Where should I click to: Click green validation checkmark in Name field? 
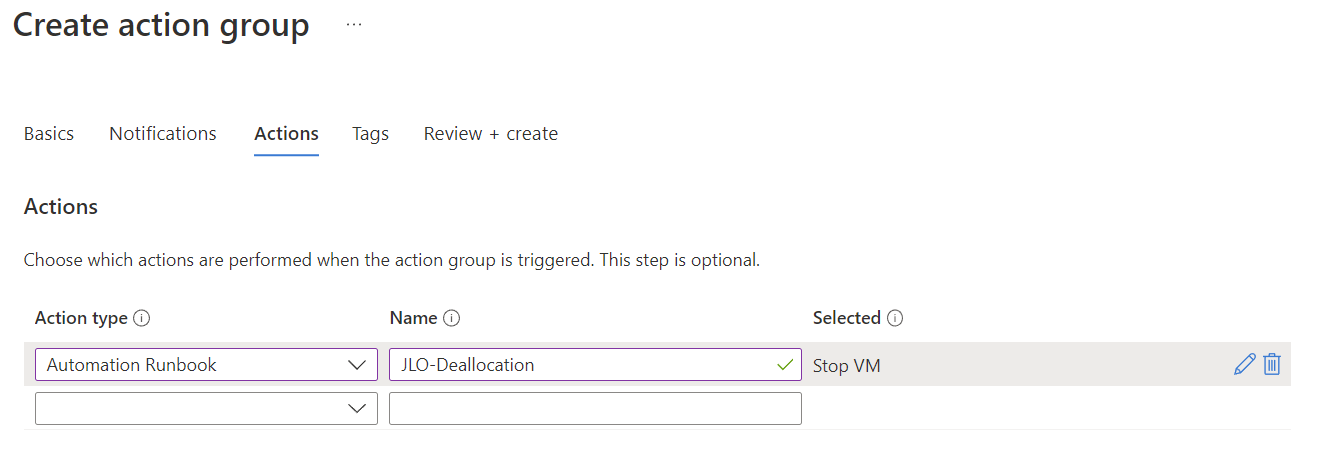pos(785,365)
